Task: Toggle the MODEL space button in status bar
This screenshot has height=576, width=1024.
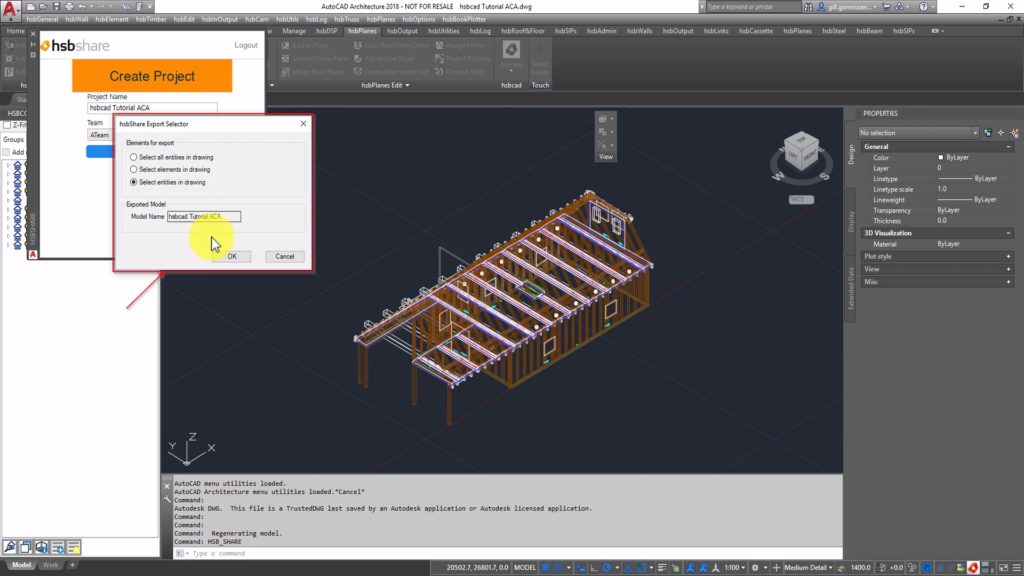Action: pos(524,568)
